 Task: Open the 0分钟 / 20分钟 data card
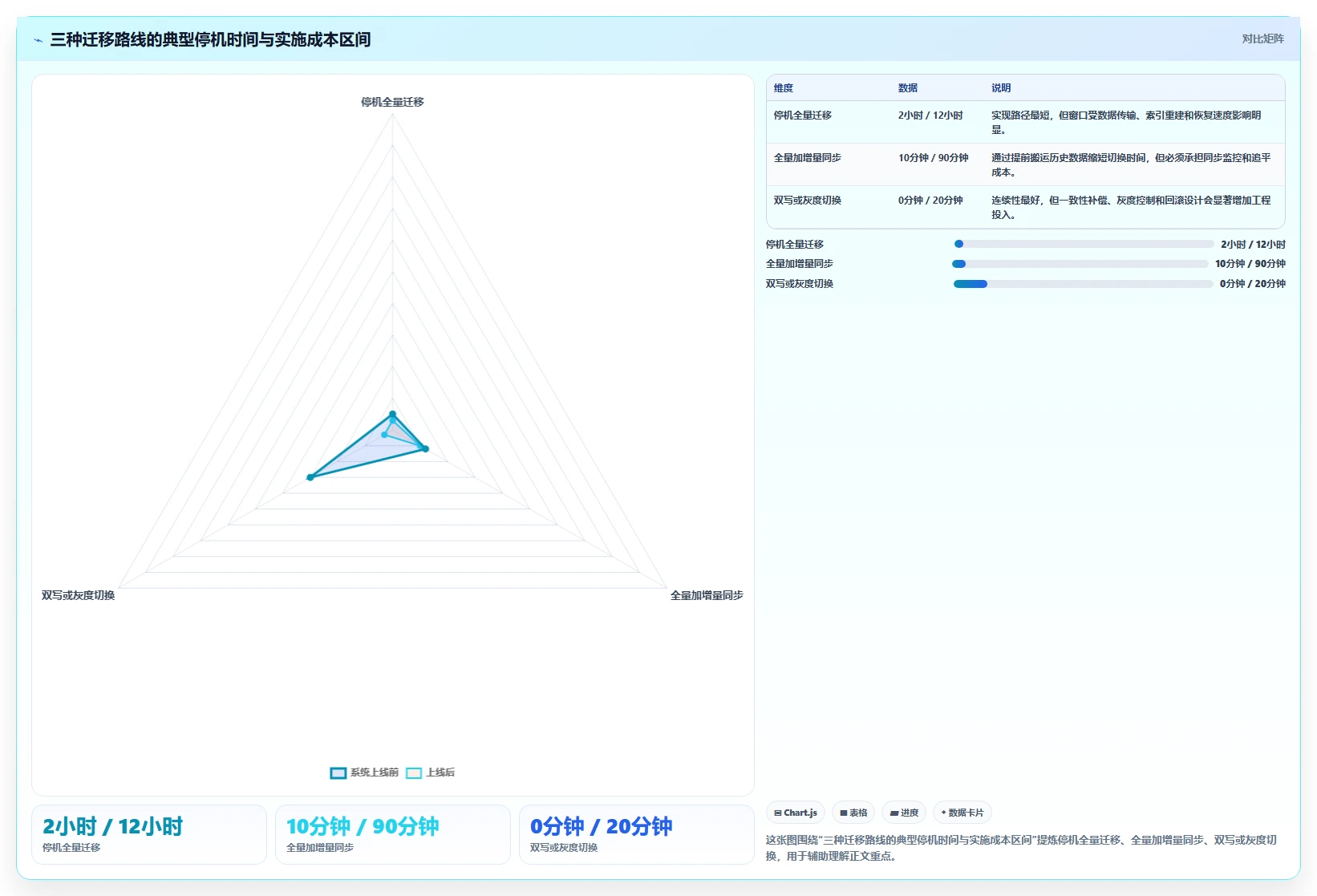click(637, 834)
